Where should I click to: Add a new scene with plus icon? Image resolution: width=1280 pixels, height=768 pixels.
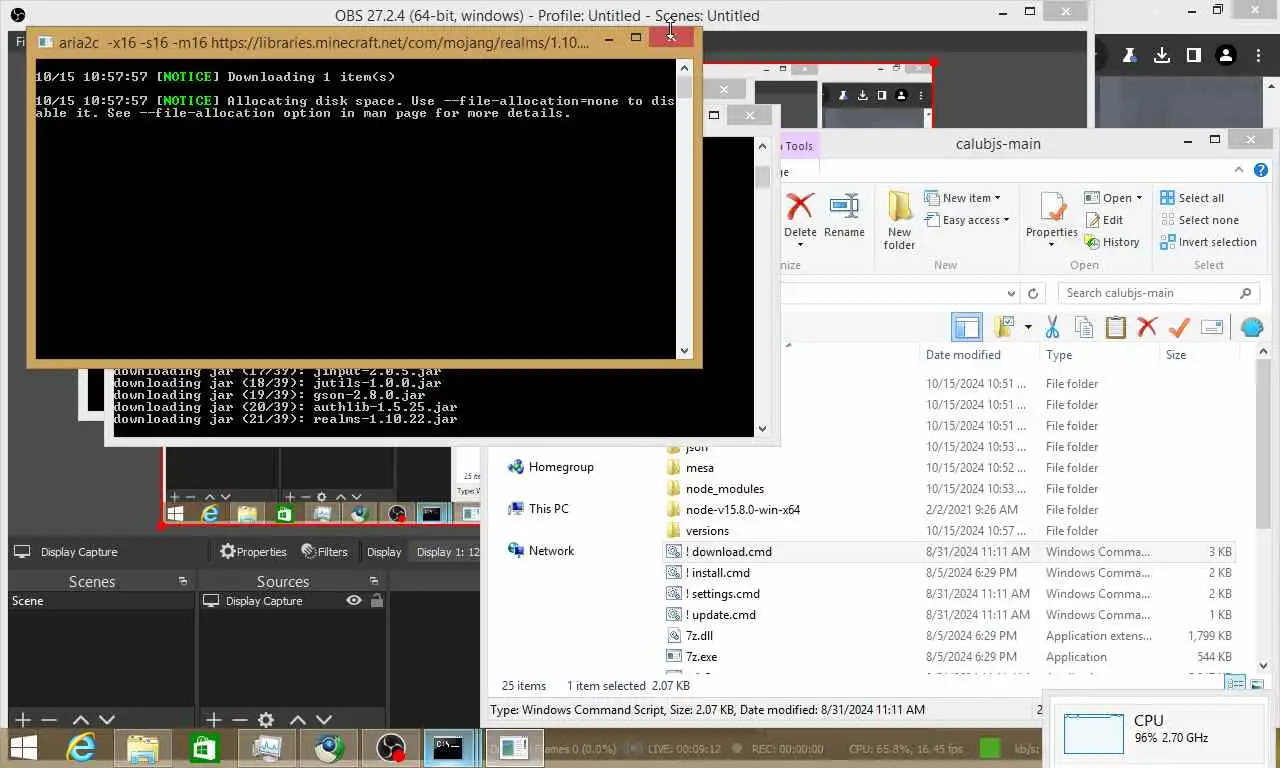23,720
